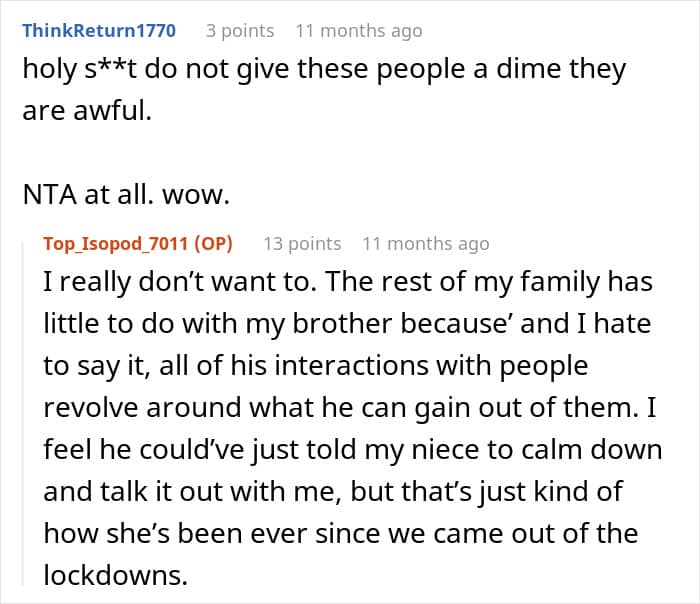Open the timestamp on ThinkReturn1770's comment
The image size is (700, 604).
point(359,31)
